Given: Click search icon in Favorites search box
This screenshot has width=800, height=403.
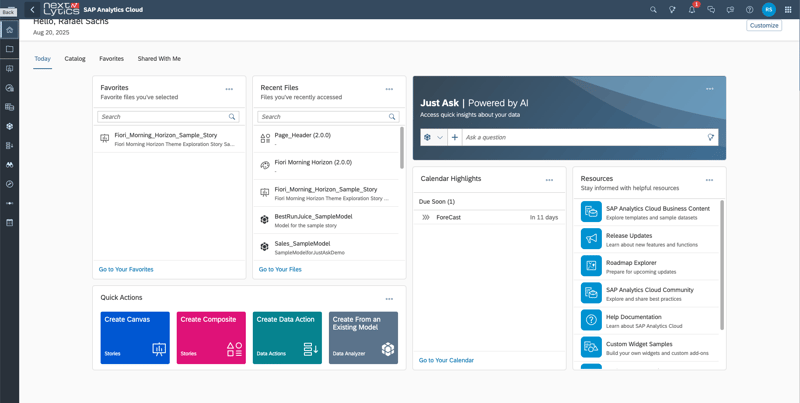Looking at the screenshot, I should pos(232,117).
